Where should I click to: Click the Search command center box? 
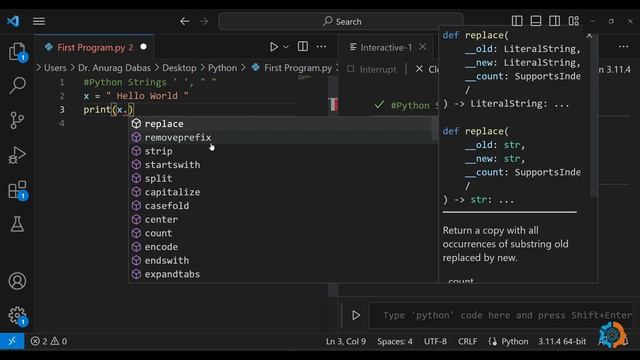(341, 21)
